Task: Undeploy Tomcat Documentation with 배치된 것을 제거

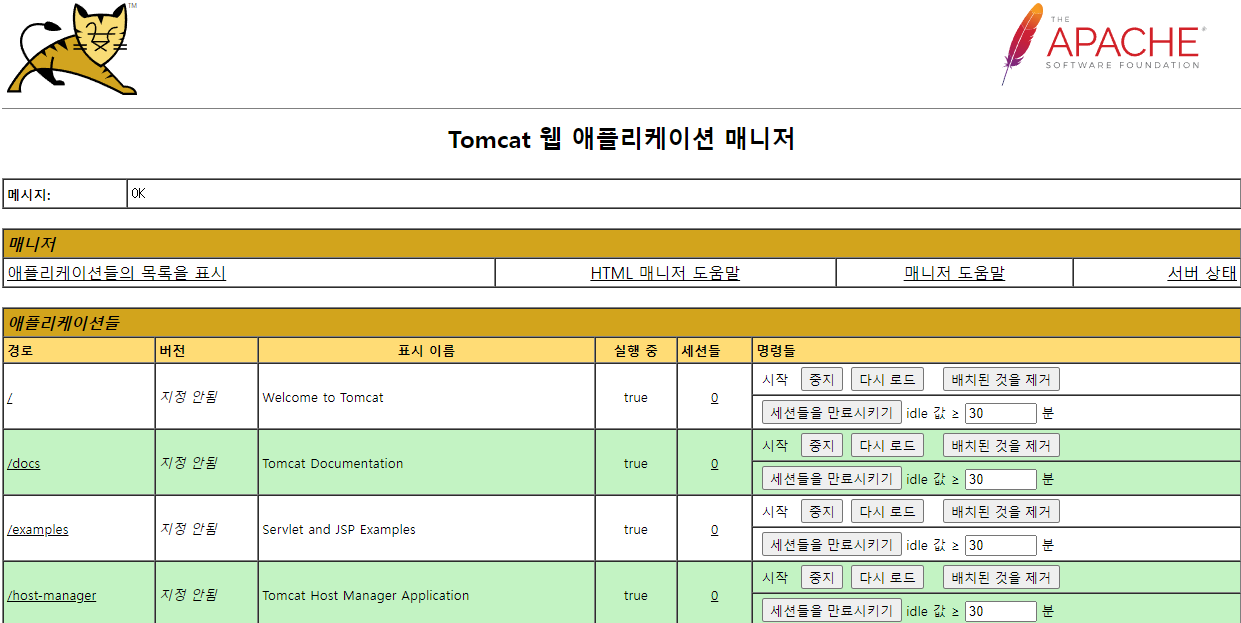Action: [x=1001, y=445]
